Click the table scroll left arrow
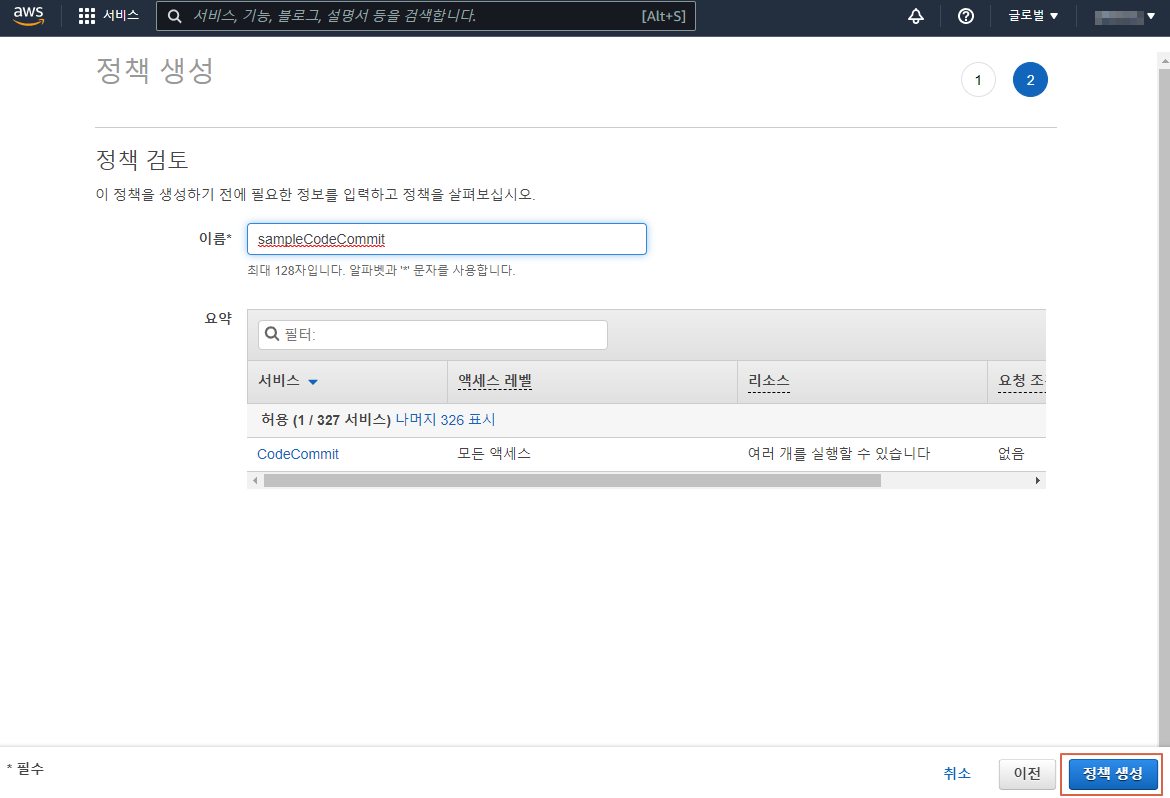This screenshot has height=798, width=1170. 255,481
